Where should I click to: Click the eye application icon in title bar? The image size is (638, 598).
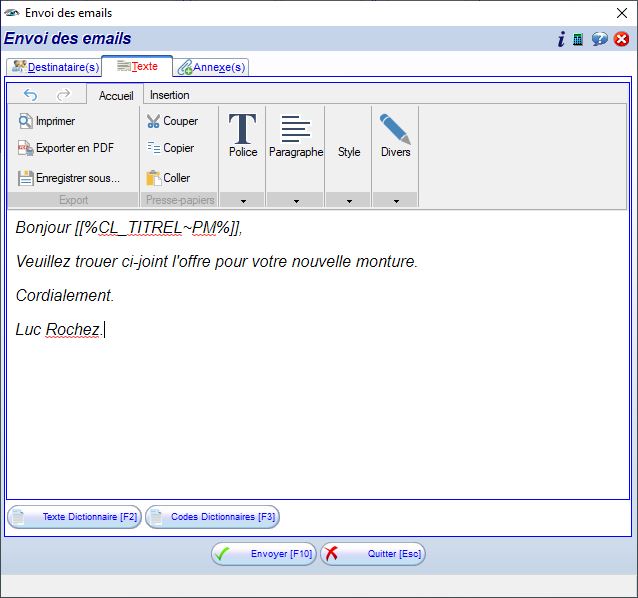click(12, 13)
